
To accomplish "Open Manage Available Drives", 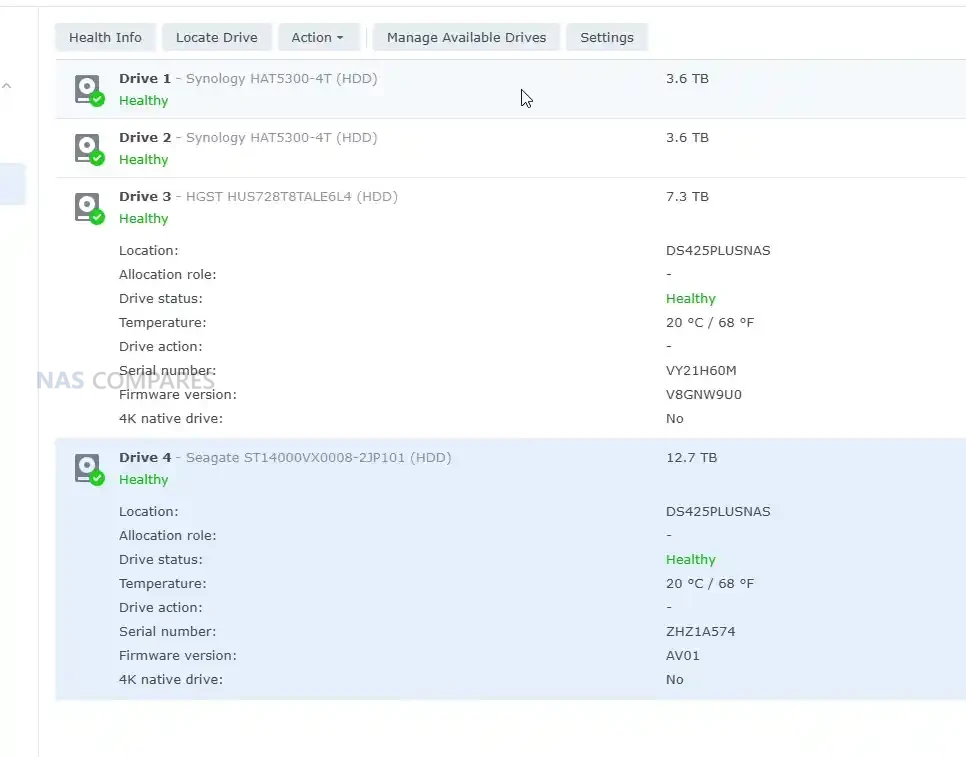I will tap(466, 37).
